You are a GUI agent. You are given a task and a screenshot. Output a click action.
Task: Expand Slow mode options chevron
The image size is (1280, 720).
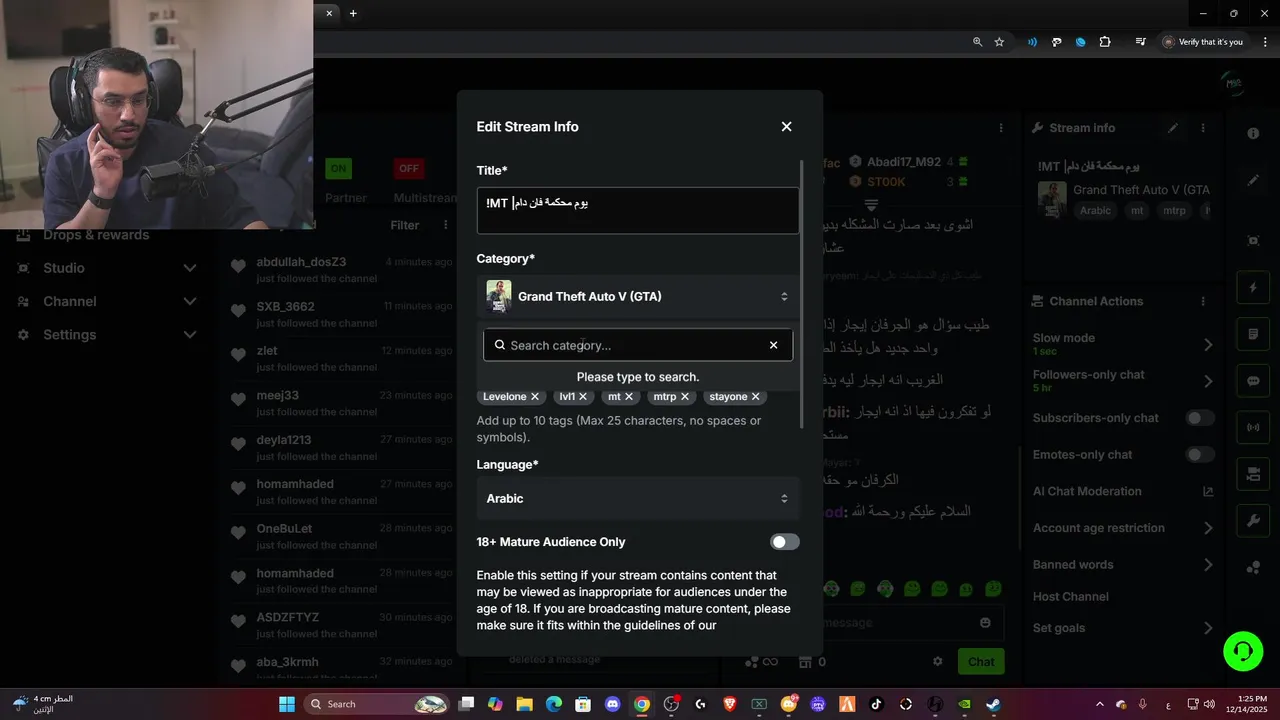coord(1208,345)
